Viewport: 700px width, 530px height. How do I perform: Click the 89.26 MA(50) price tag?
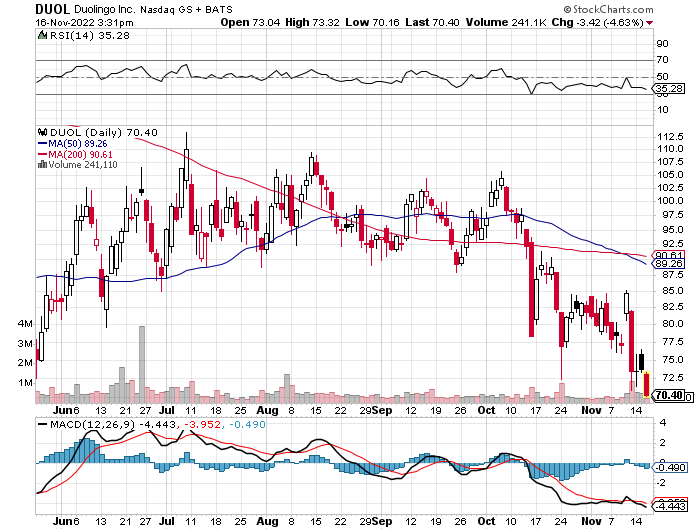tap(669, 264)
